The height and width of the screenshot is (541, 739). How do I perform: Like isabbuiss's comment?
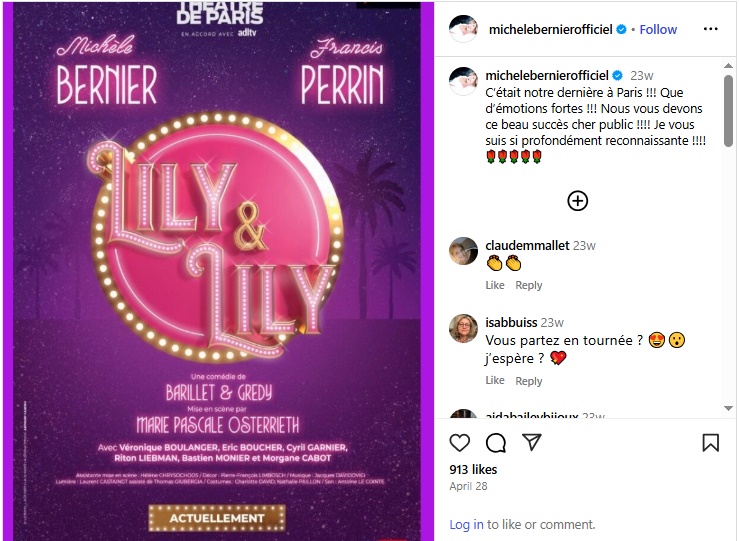click(x=495, y=380)
